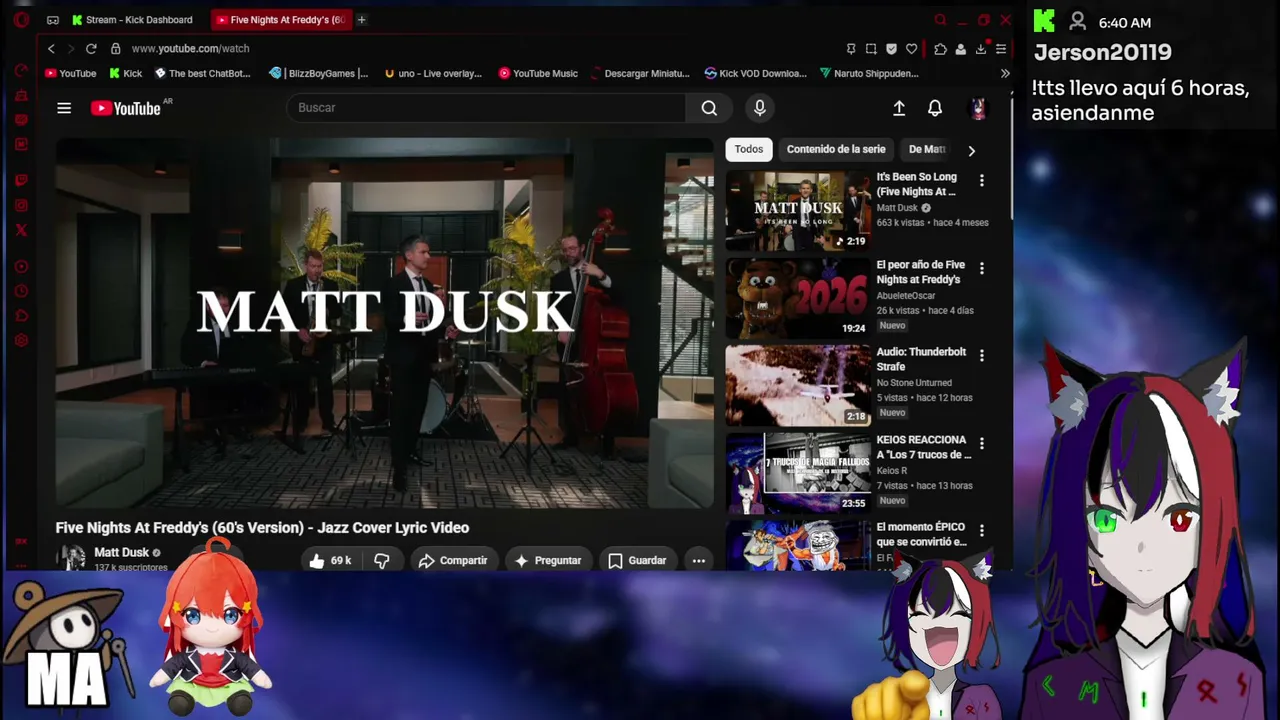Dislike the video with thumbs-down
The width and height of the screenshot is (1280, 720).
(x=381, y=561)
